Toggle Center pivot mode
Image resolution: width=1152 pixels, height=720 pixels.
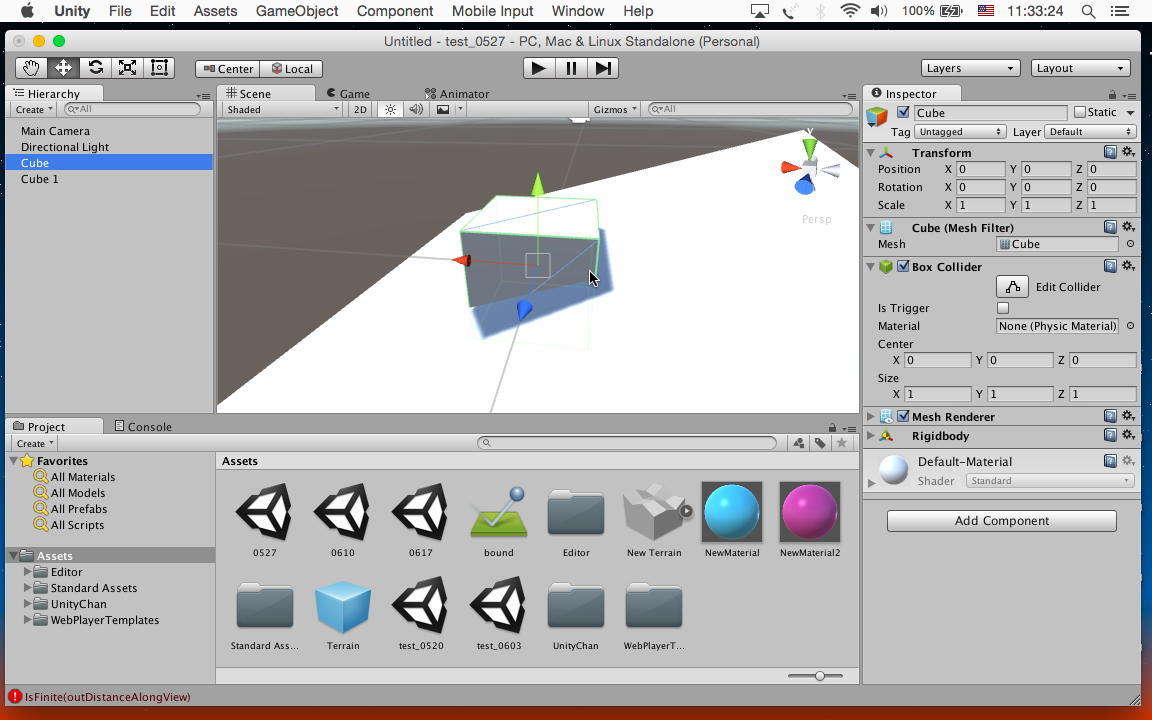[228, 68]
